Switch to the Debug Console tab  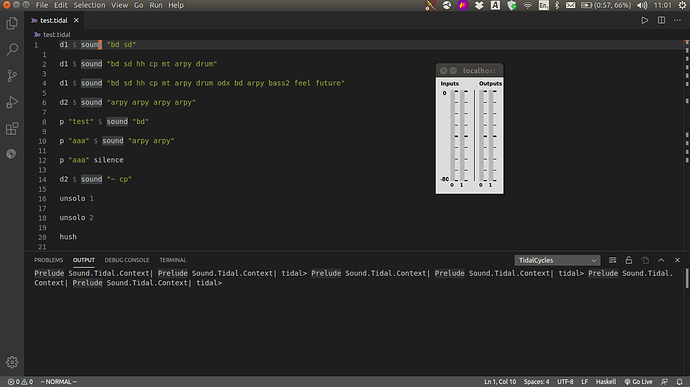click(127, 260)
